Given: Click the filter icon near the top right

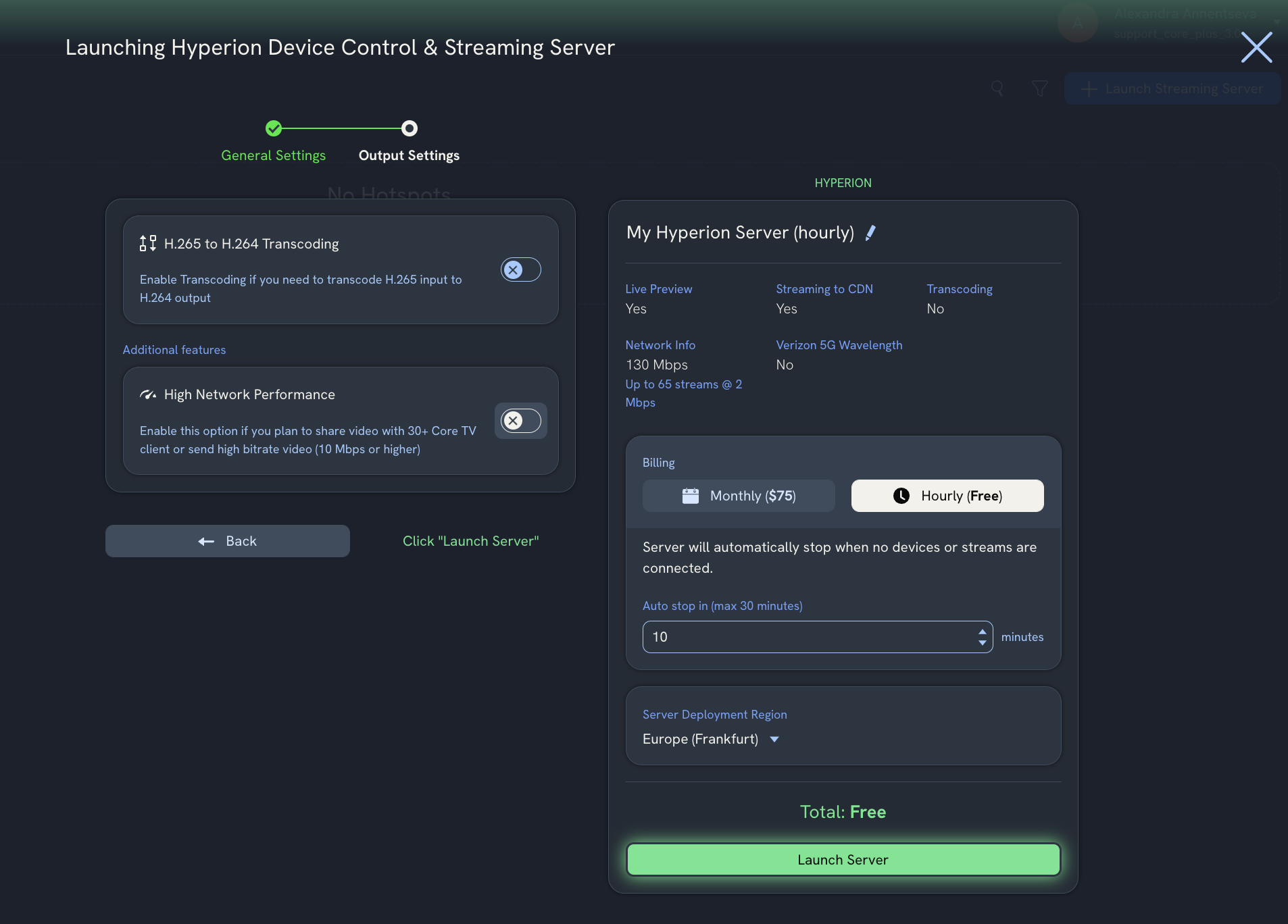Looking at the screenshot, I should [1039, 88].
